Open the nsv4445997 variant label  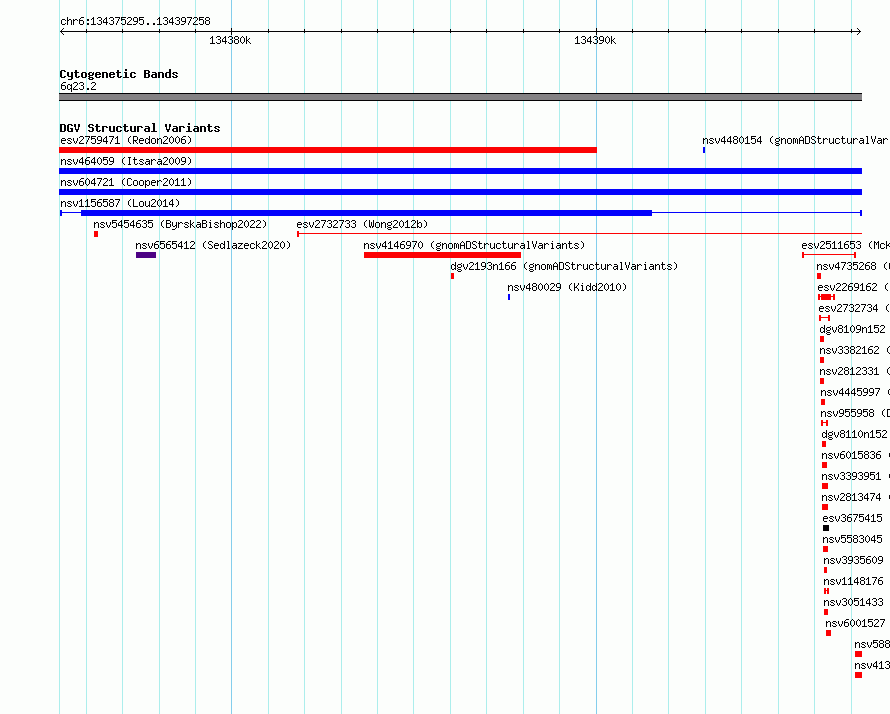[x=855, y=392]
